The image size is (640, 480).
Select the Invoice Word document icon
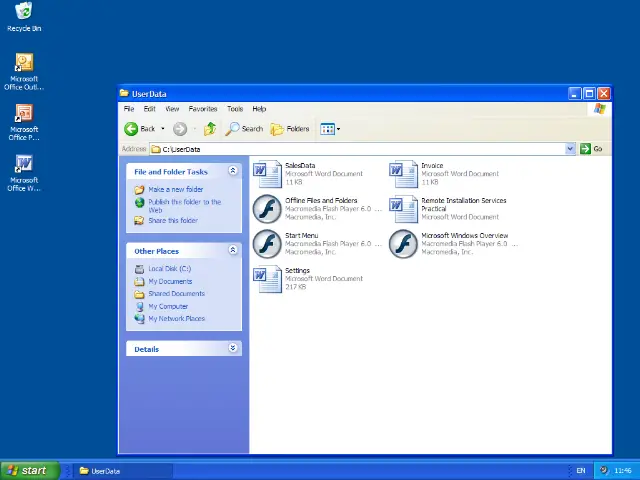point(403,174)
